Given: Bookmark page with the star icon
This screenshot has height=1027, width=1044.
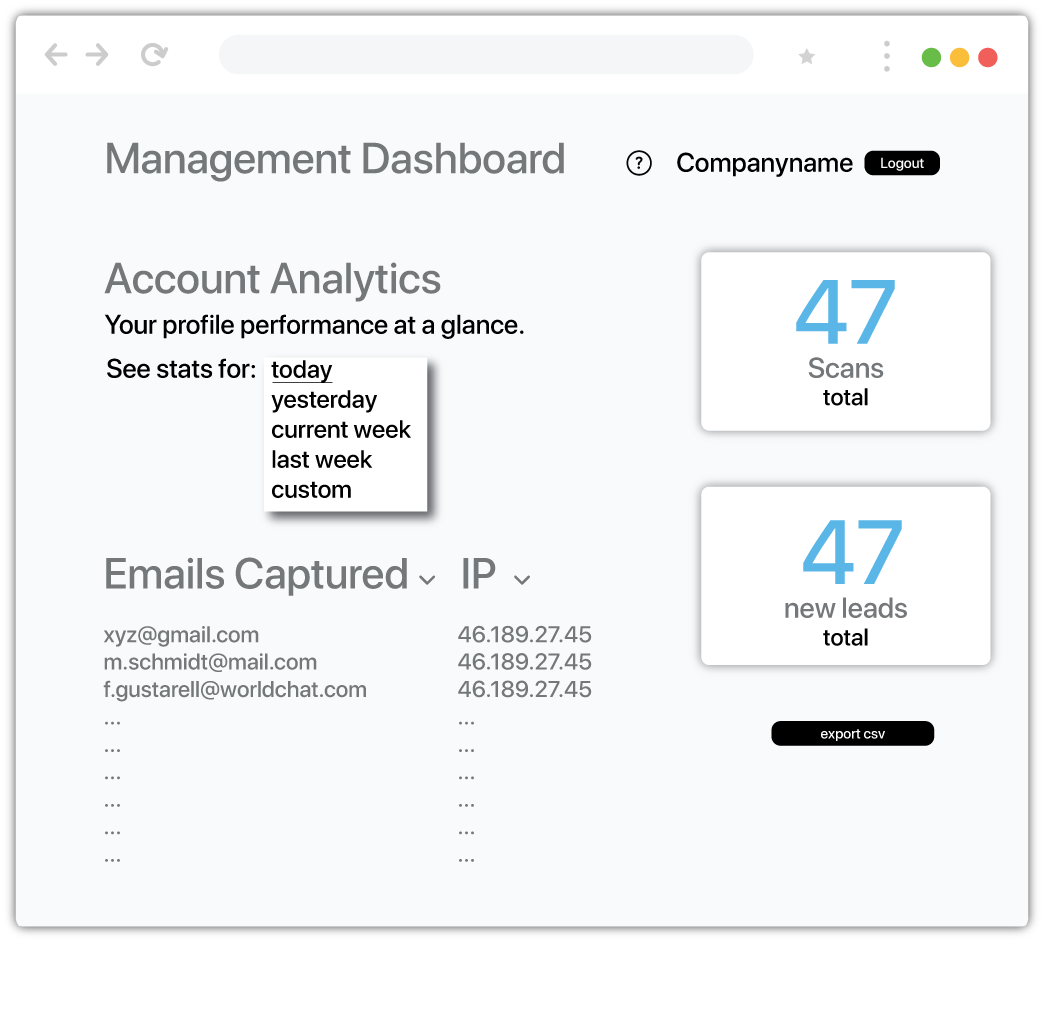Looking at the screenshot, I should (806, 57).
